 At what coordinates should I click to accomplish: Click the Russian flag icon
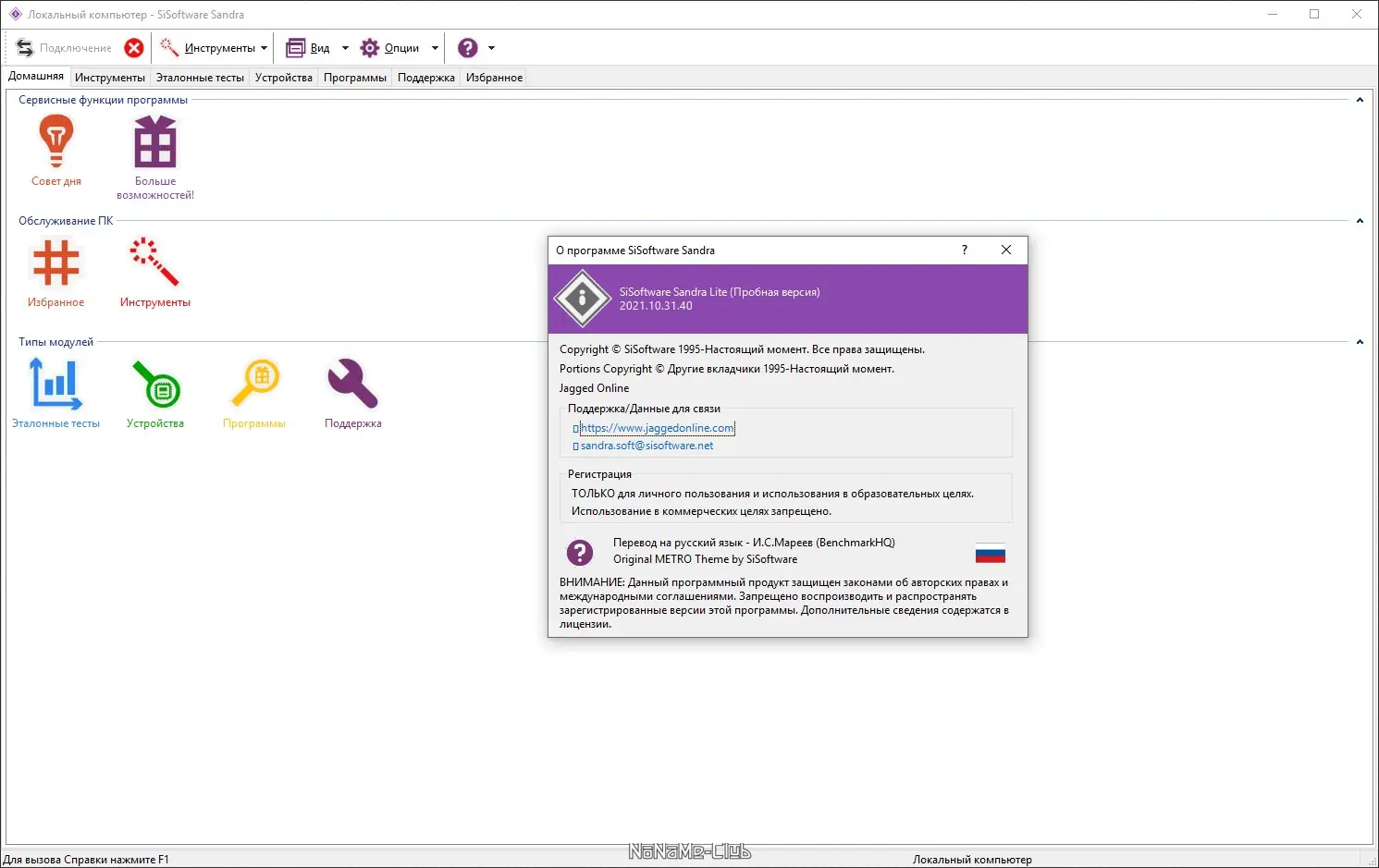pos(991,553)
